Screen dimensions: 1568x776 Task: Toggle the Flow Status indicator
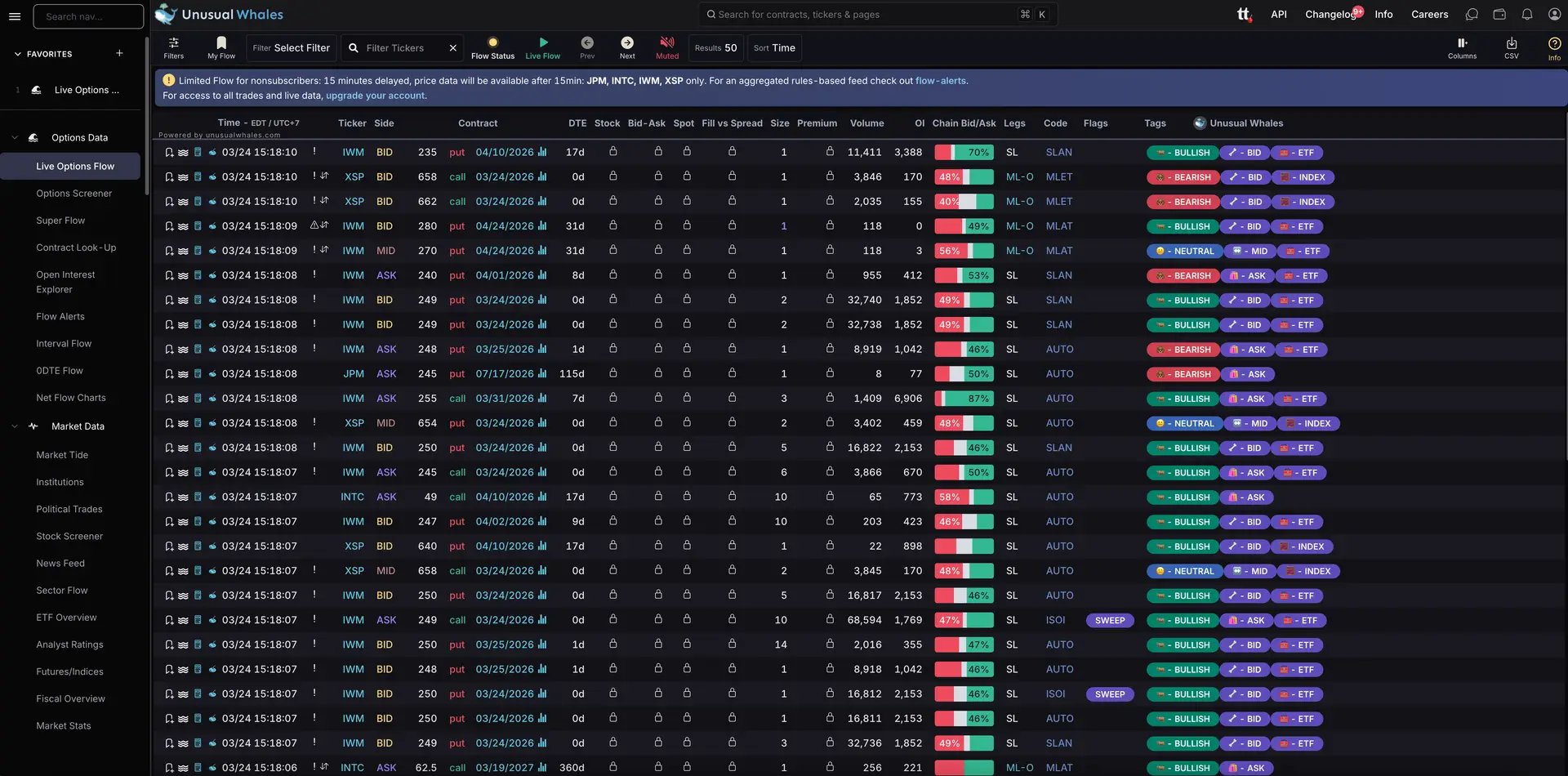pyautogui.click(x=492, y=48)
